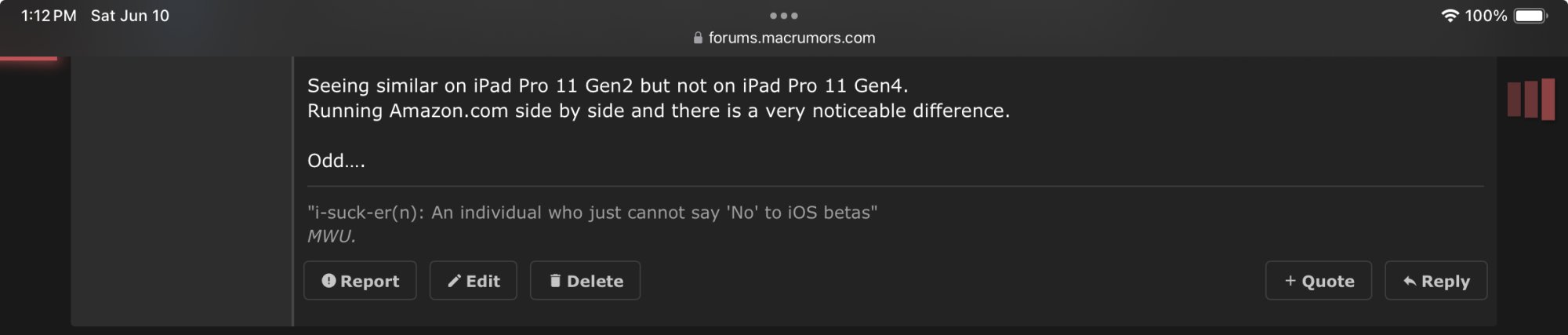Tap the reply arrow icon
The image size is (1568, 335).
point(1410,281)
